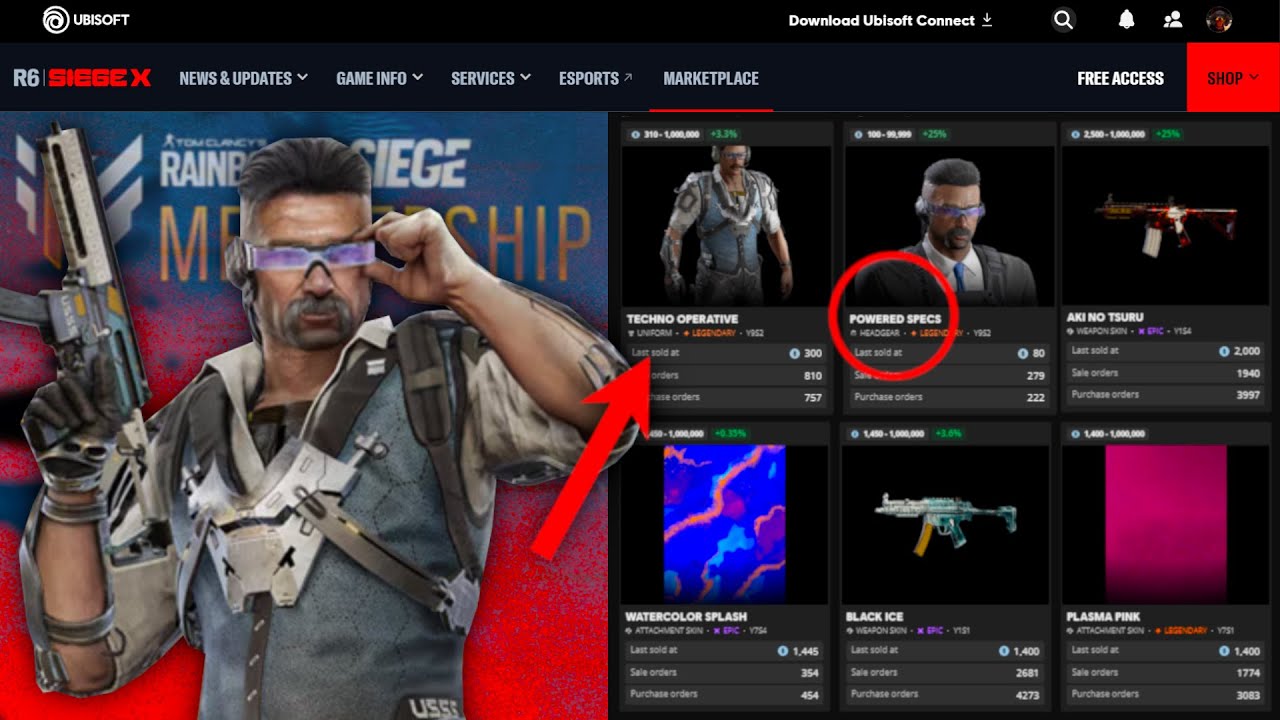Viewport: 1280px width, 720px height.
Task: Click the coin icon in 310 - 1,000,000 tag
Action: coord(635,133)
